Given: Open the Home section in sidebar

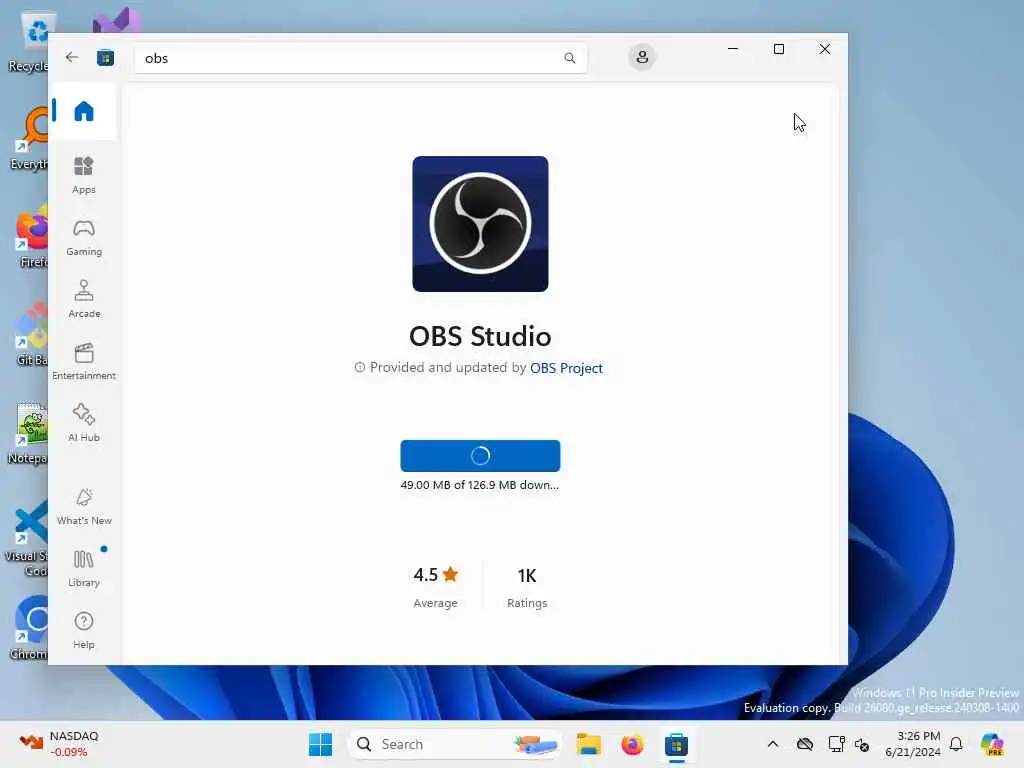Looking at the screenshot, I should click(x=84, y=111).
